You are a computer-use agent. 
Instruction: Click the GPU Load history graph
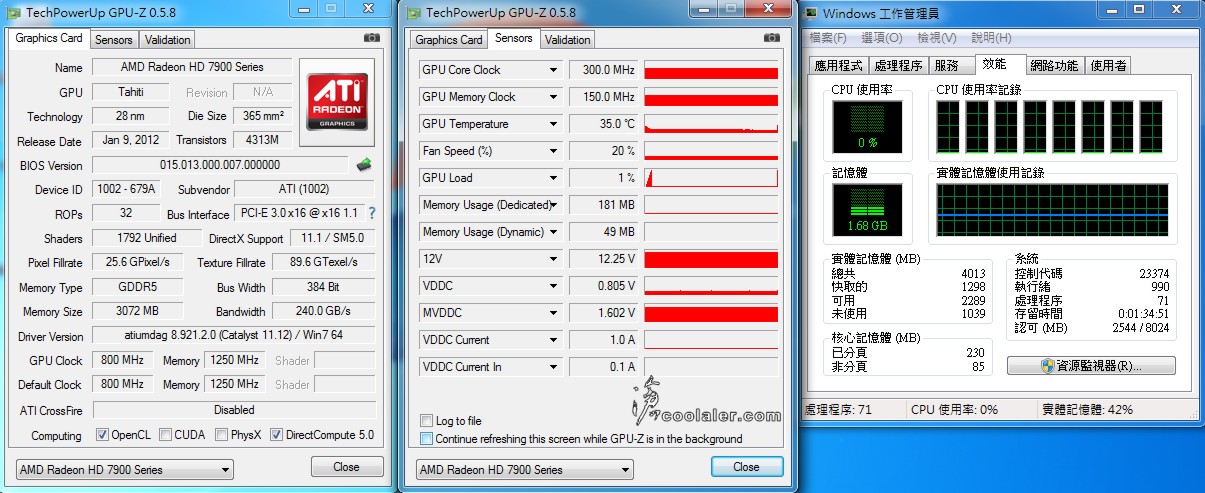(711, 178)
